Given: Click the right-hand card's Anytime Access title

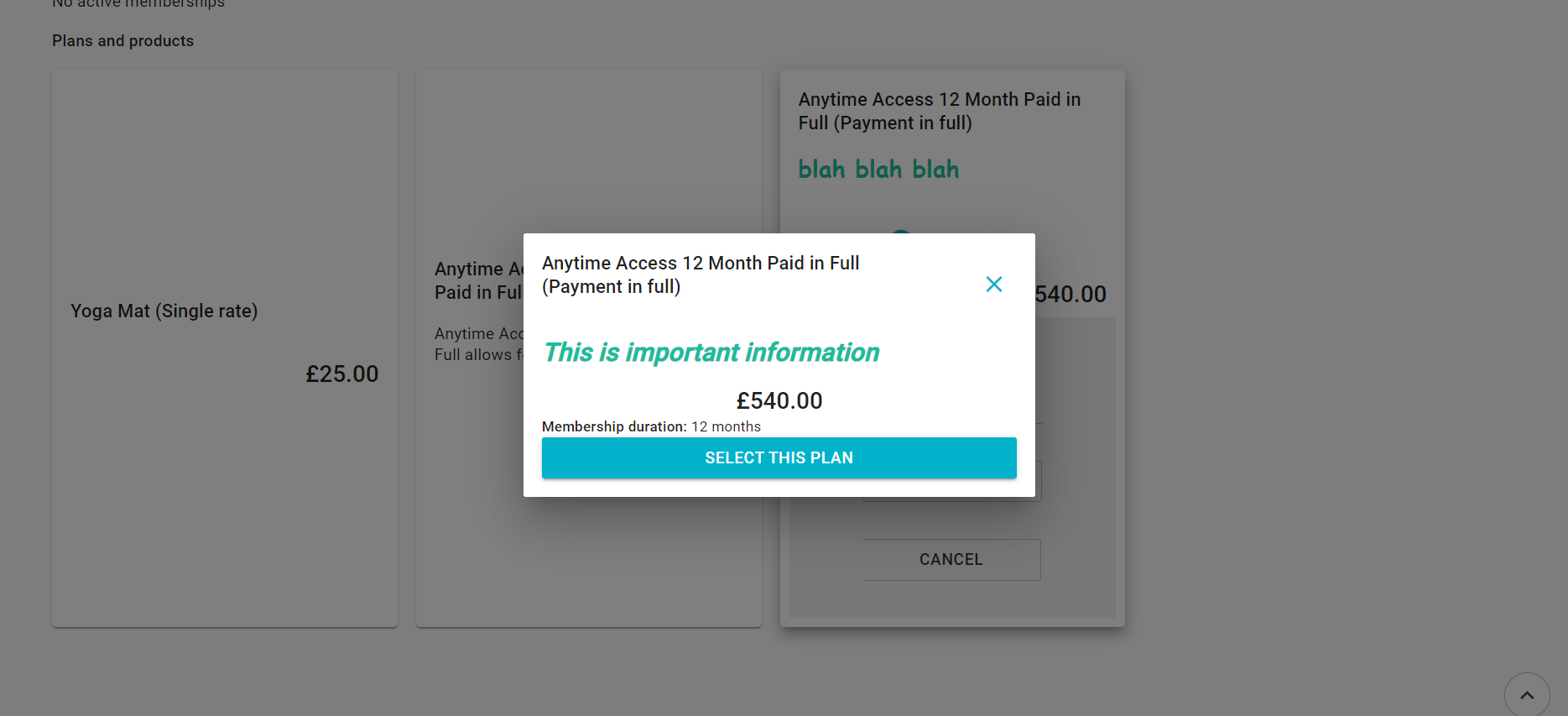Looking at the screenshot, I should 939,111.
